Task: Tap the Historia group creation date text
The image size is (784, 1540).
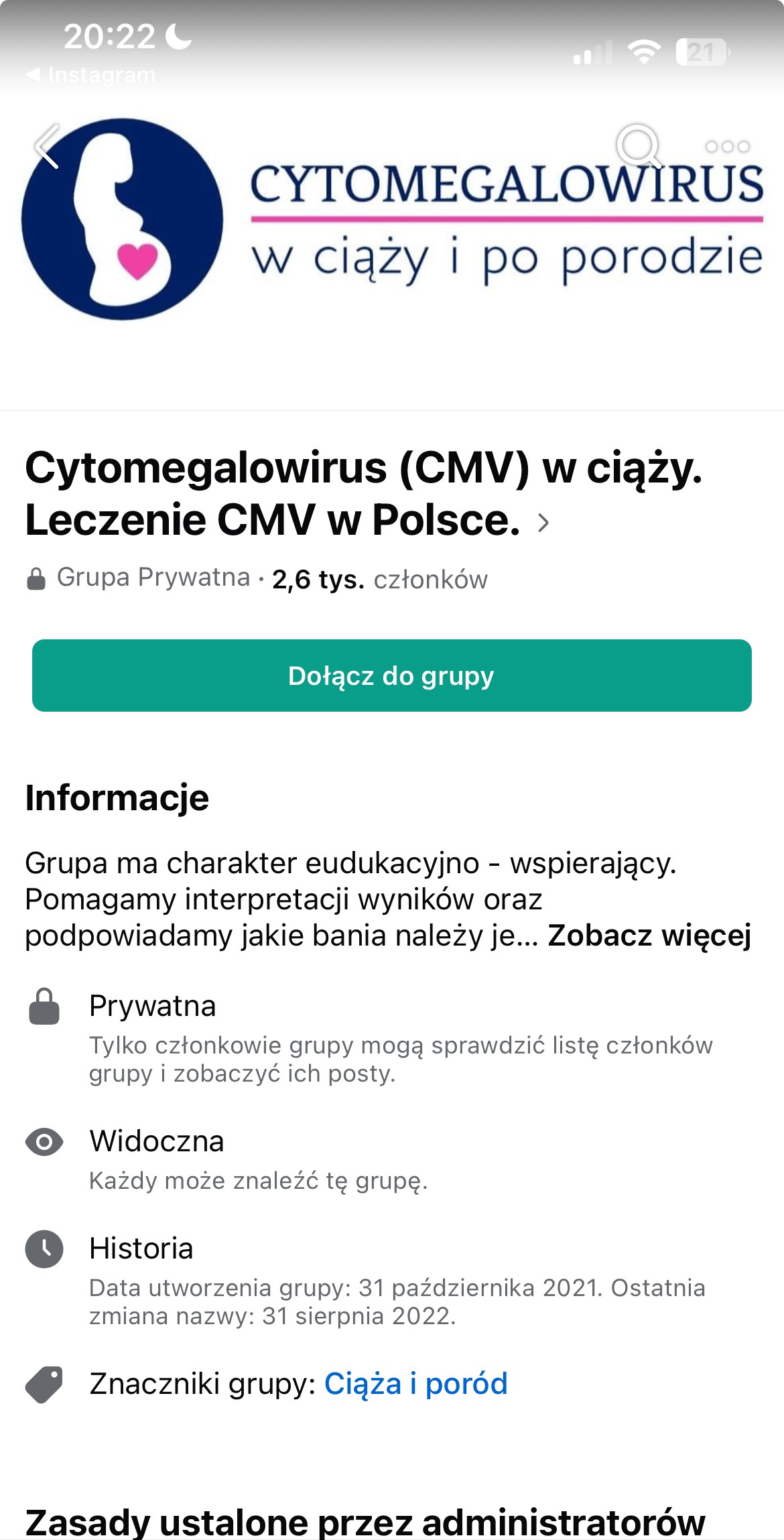Action: point(397,1302)
